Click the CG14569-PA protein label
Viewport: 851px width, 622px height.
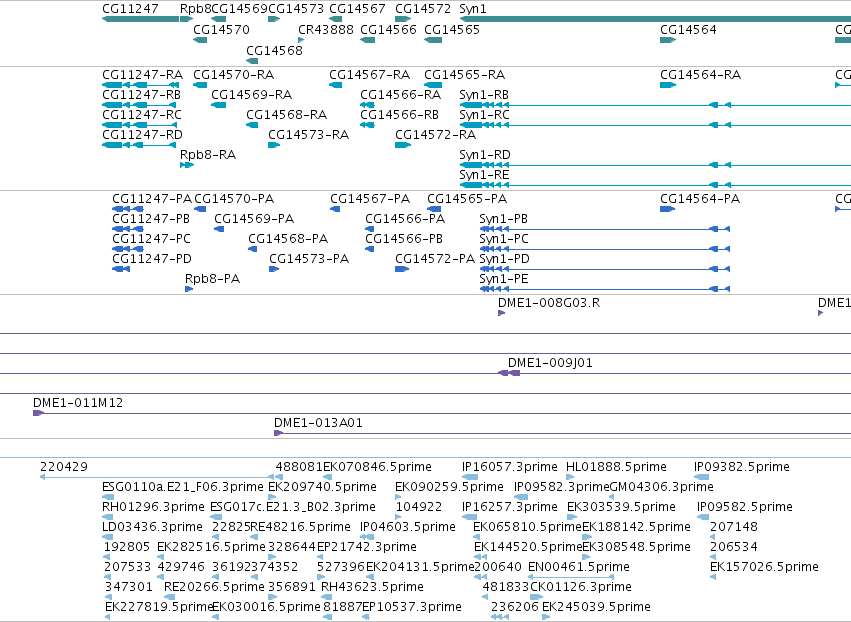click(254, 219)
